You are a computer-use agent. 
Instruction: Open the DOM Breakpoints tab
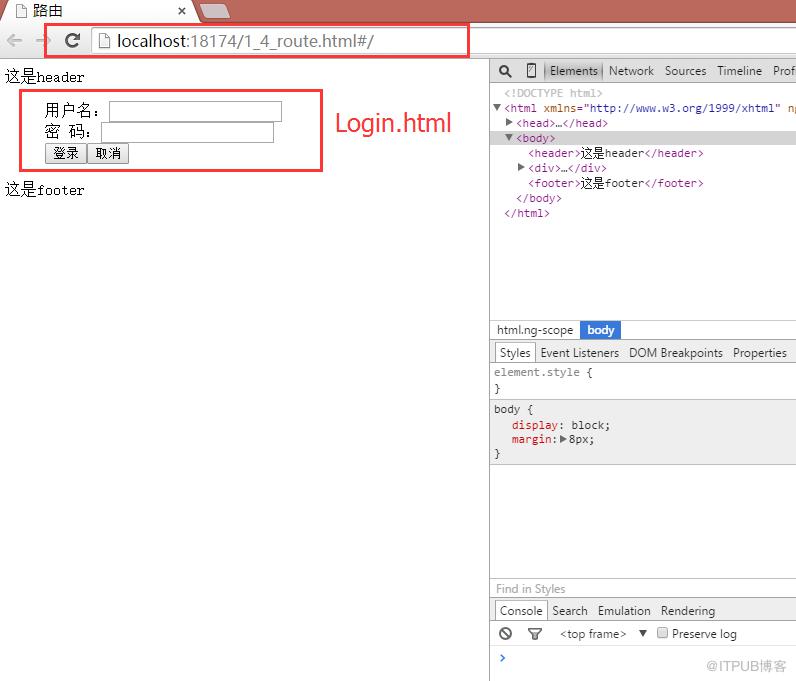(676, 352)
